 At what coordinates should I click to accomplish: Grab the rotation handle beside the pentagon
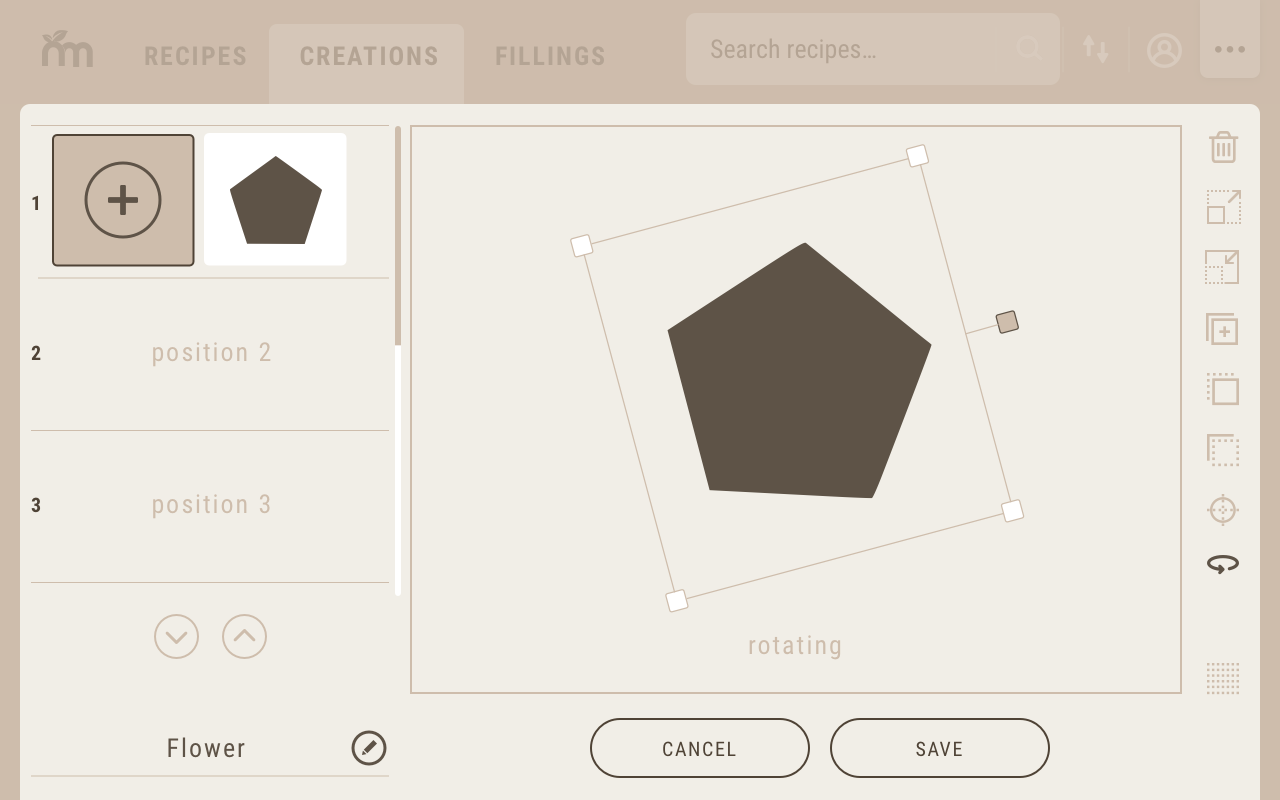point(1007,322)
